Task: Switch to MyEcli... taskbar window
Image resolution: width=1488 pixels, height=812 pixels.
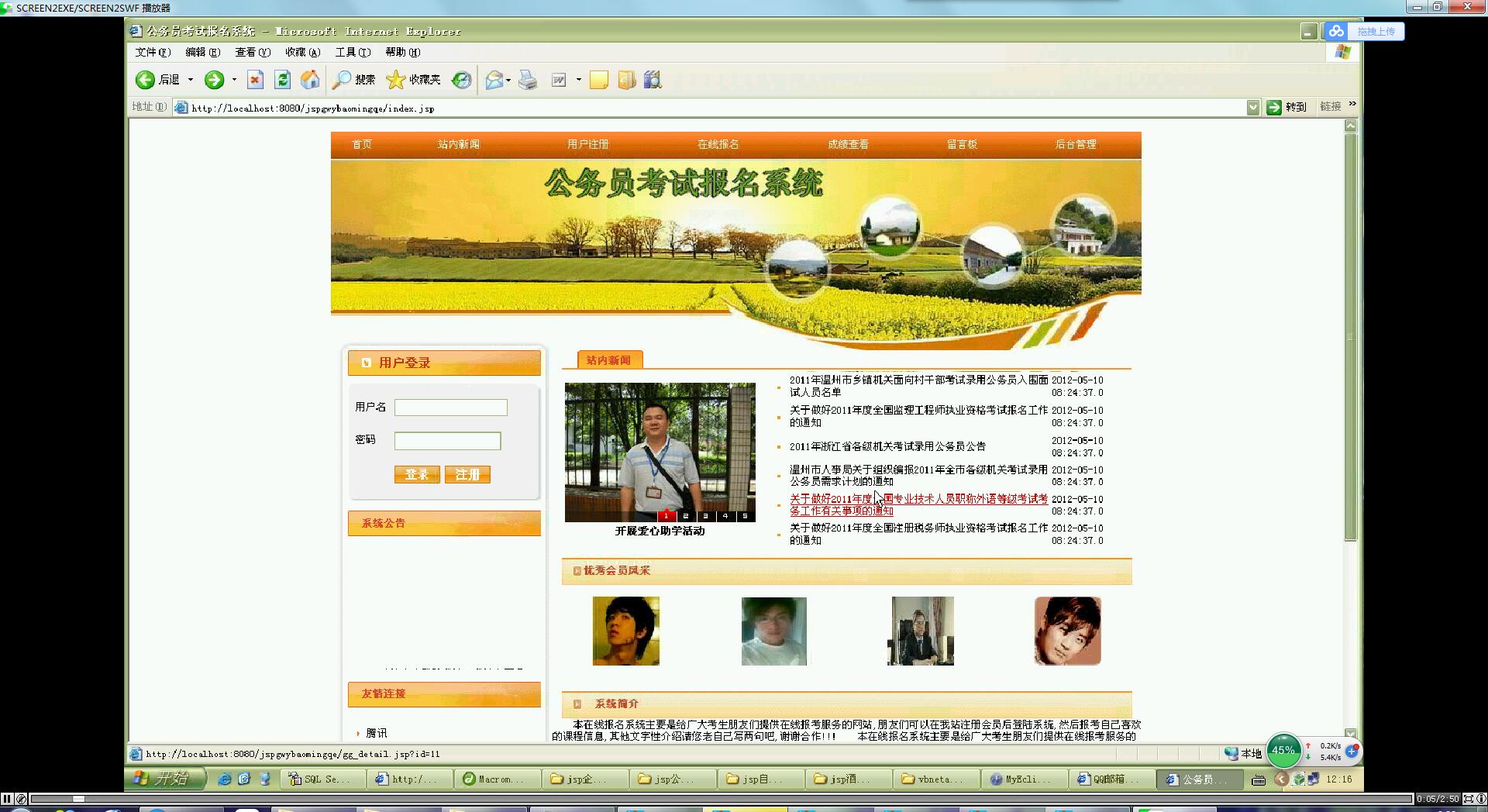Action: 1025,779
